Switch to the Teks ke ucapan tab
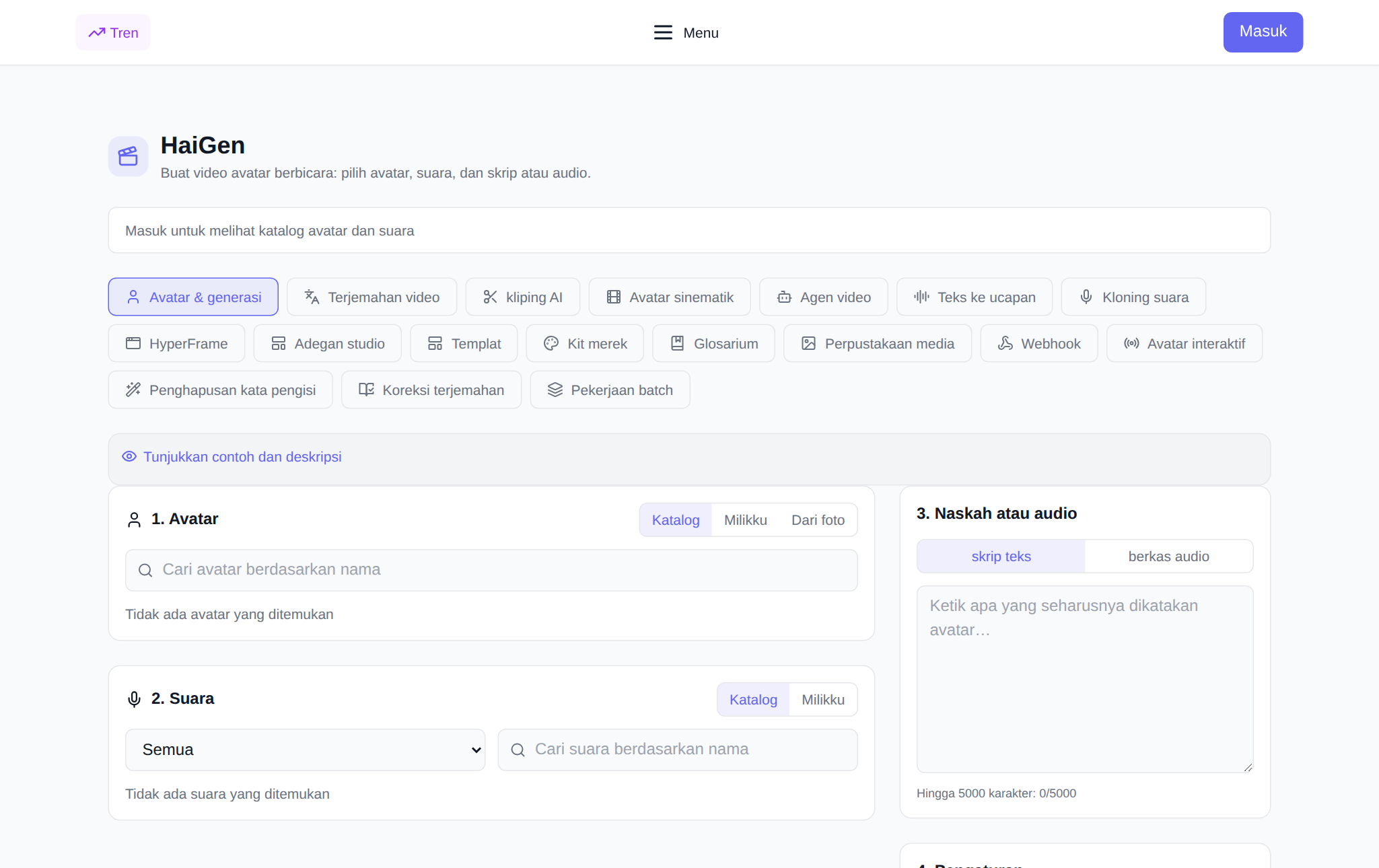The width and height of the screenshot is (1379, 868). click(x=975, y=297)
